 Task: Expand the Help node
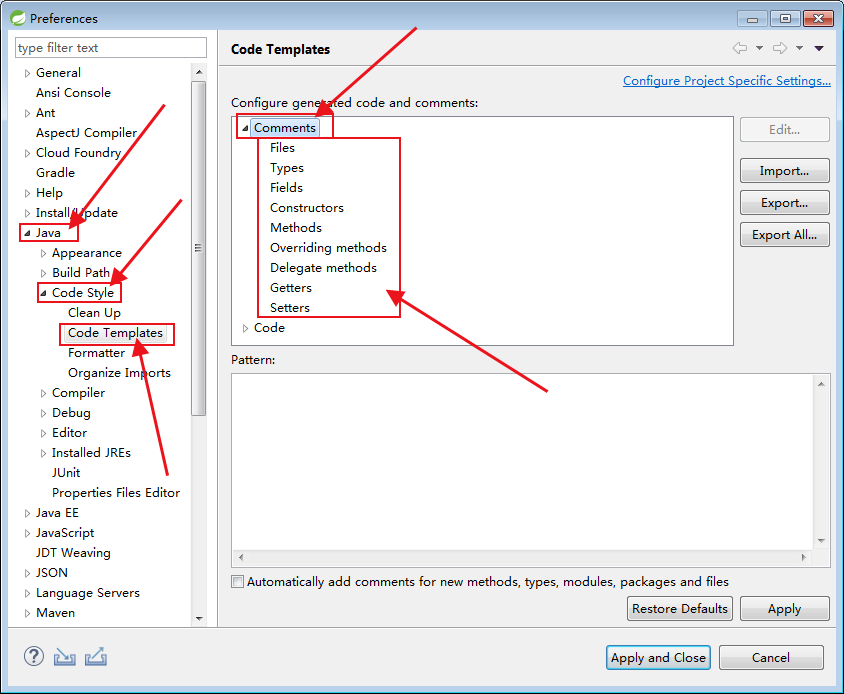[x=27, y=193]
